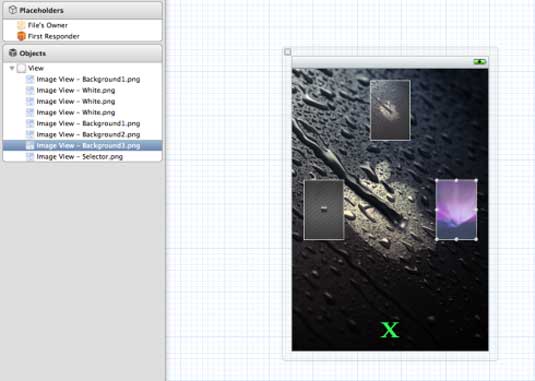Screen dimensions: 535x381
Task: Select the top center water-drop thumbnail
Action: click(x=390, y=110)
